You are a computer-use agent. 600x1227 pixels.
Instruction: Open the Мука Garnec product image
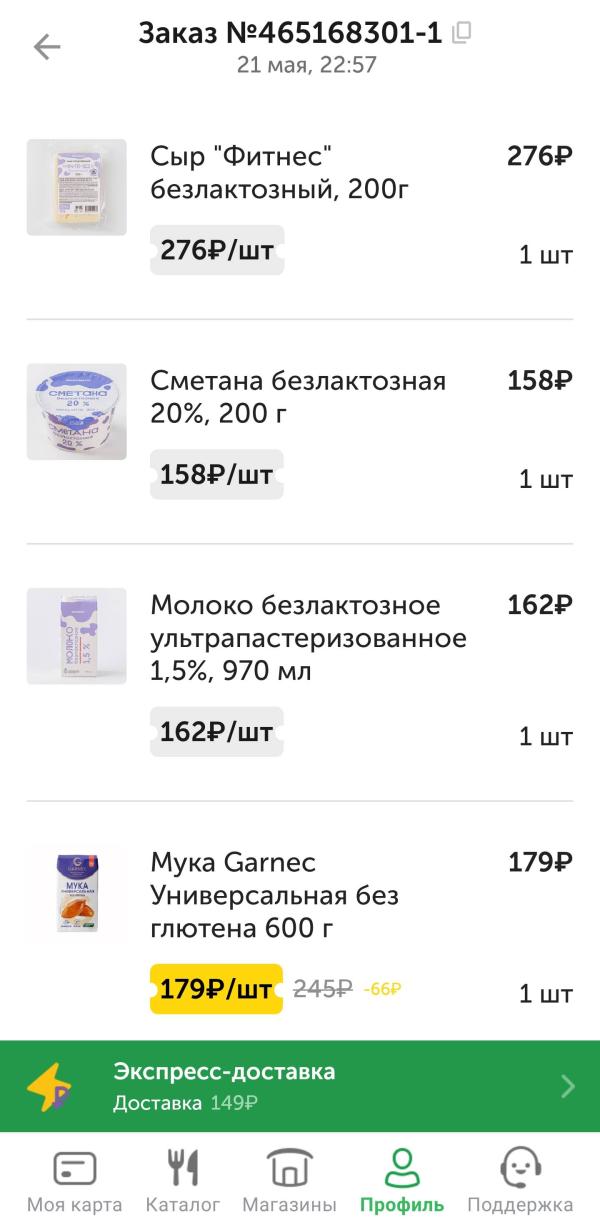pyautogui.click(x=76, y=893)
